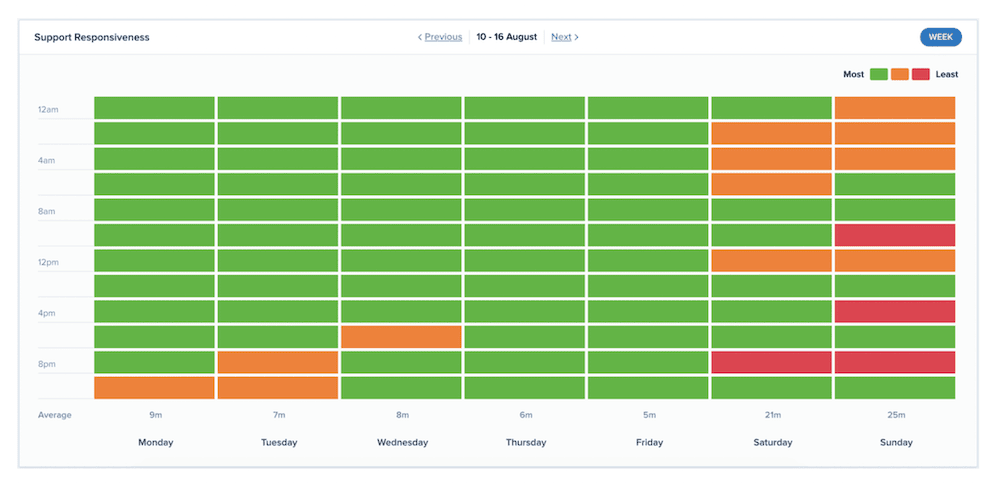1000x489 pixels.
Task: Select Thursday's green cell in 8am row
Action: click(x=524, y=209)
